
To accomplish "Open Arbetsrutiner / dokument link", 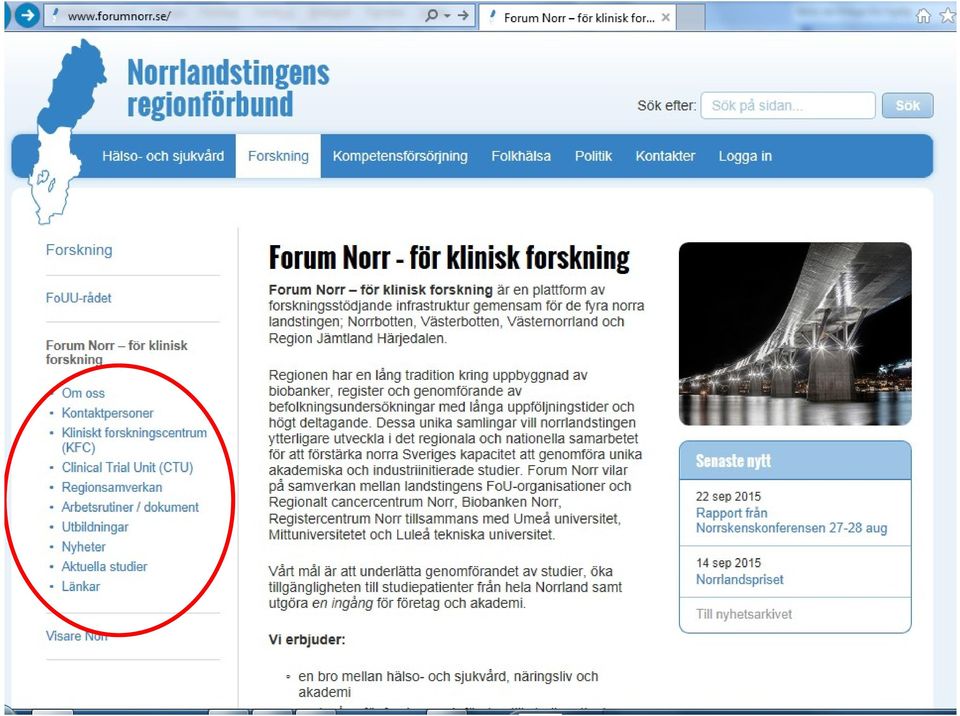I will coord(130,507).
